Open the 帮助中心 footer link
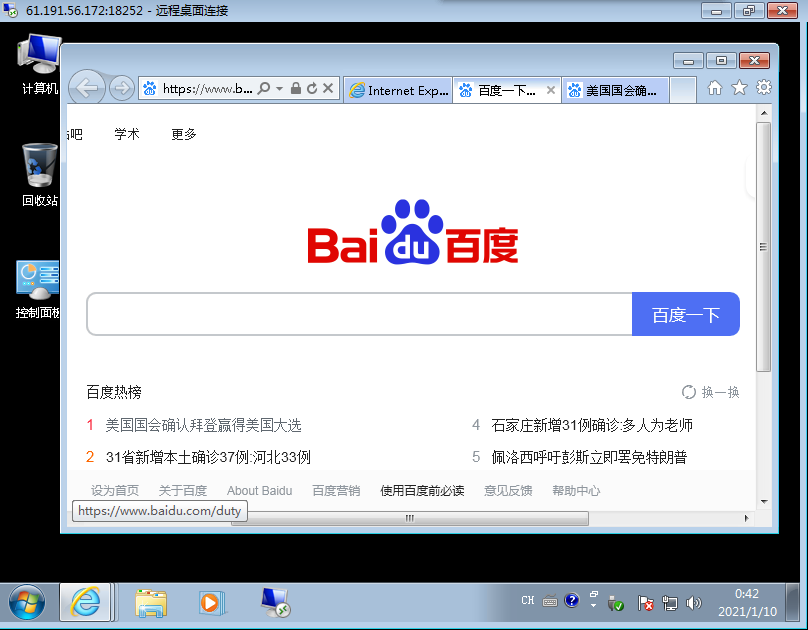 click(577, 491)
